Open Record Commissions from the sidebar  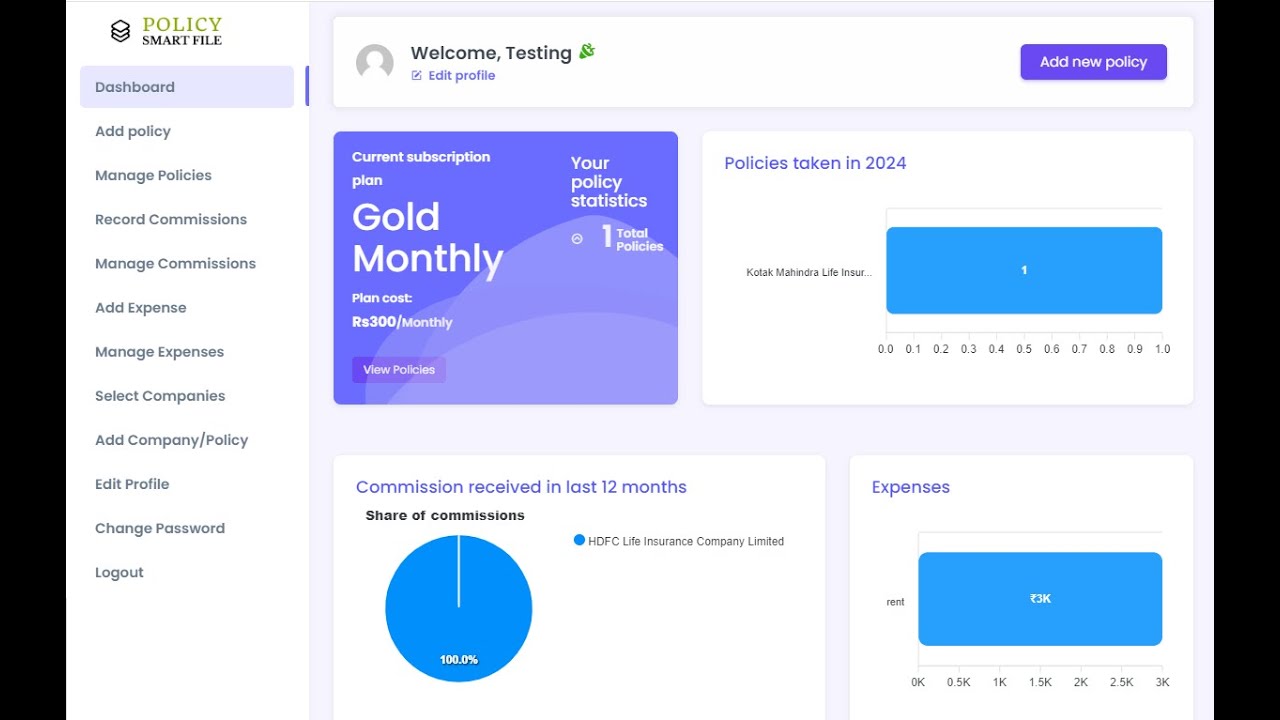(171, 219)
